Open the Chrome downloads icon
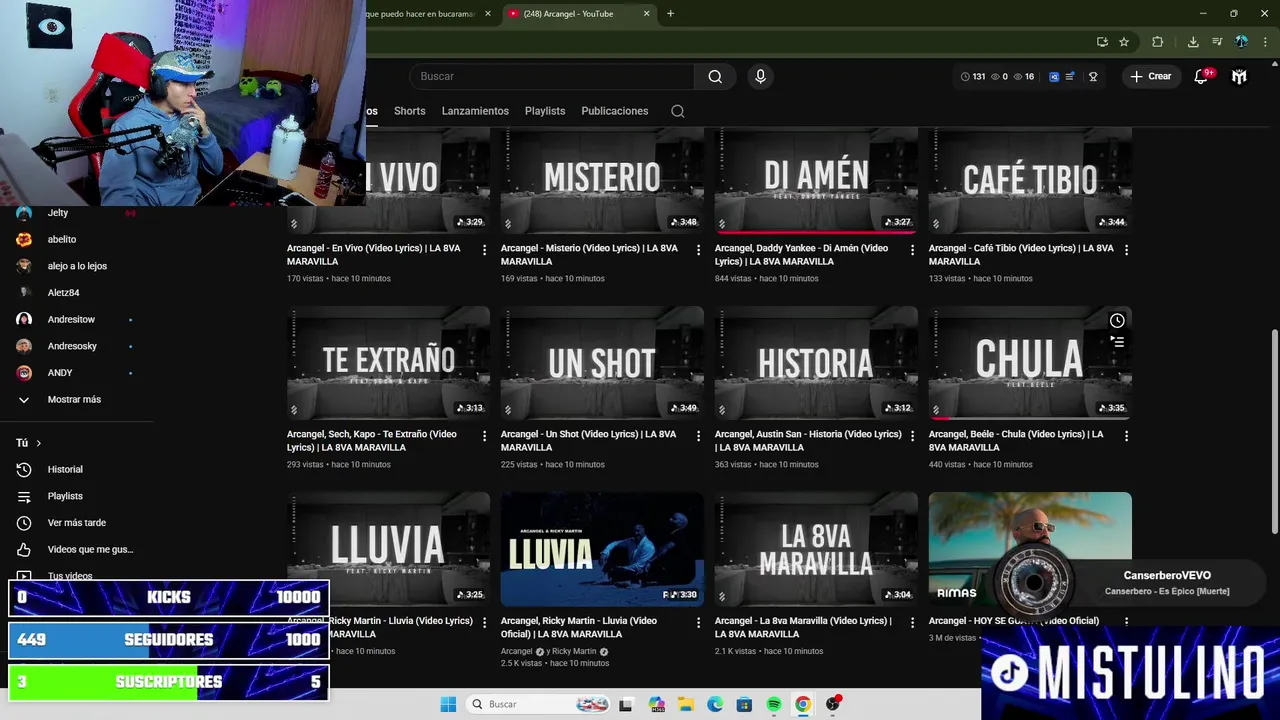The width and height of the screenshot is (1280, 720). 1193,42
